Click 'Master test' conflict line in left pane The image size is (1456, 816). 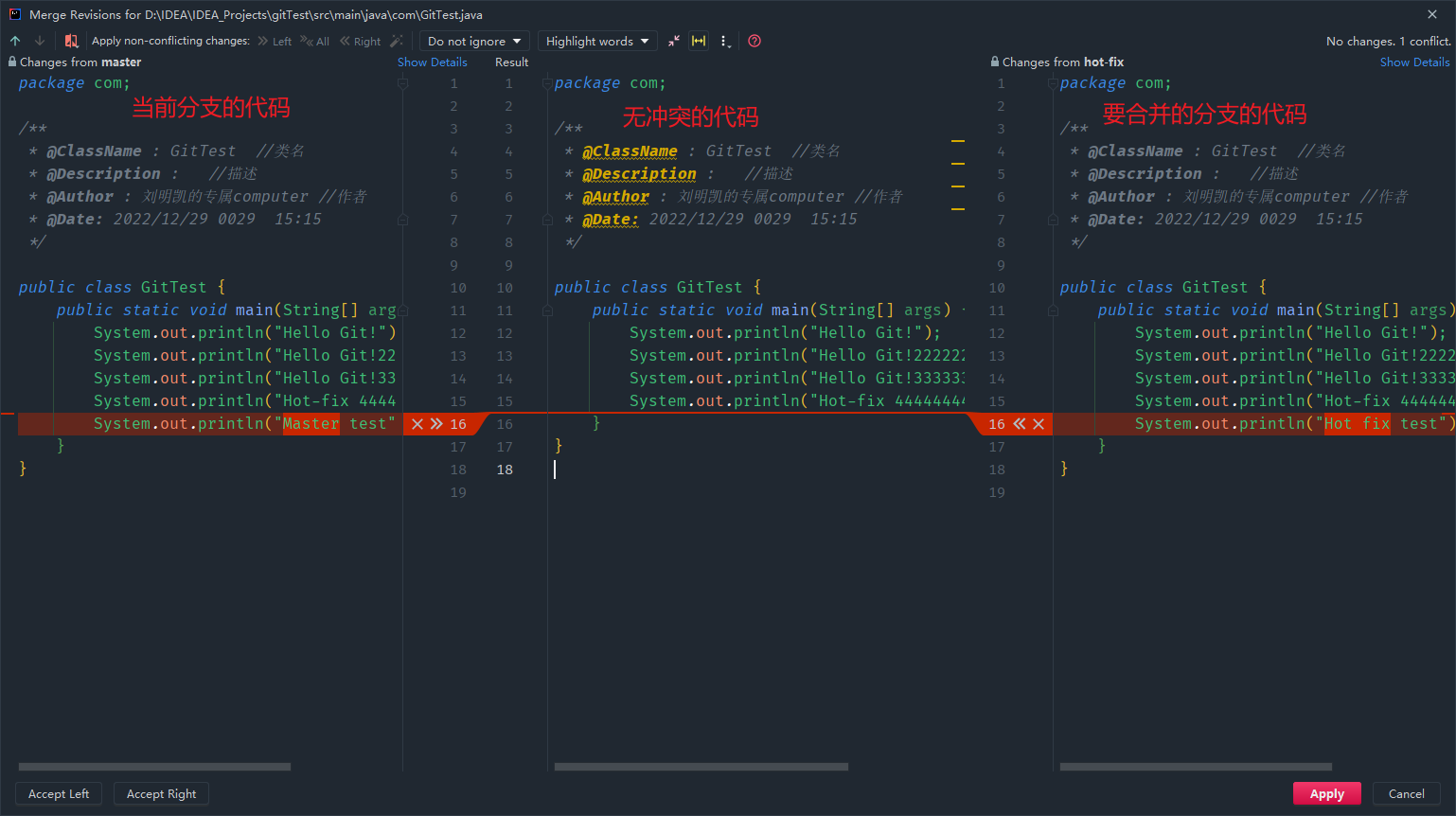209,424
